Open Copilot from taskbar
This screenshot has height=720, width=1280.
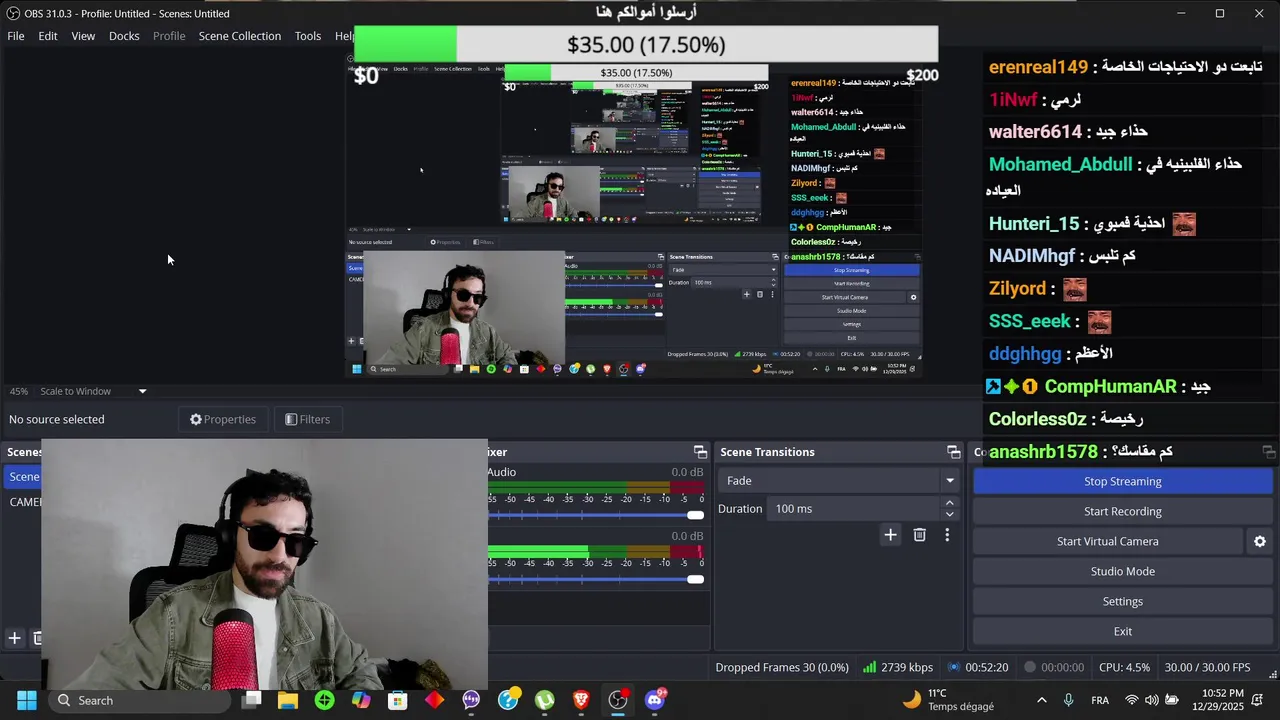coord(361,700)
